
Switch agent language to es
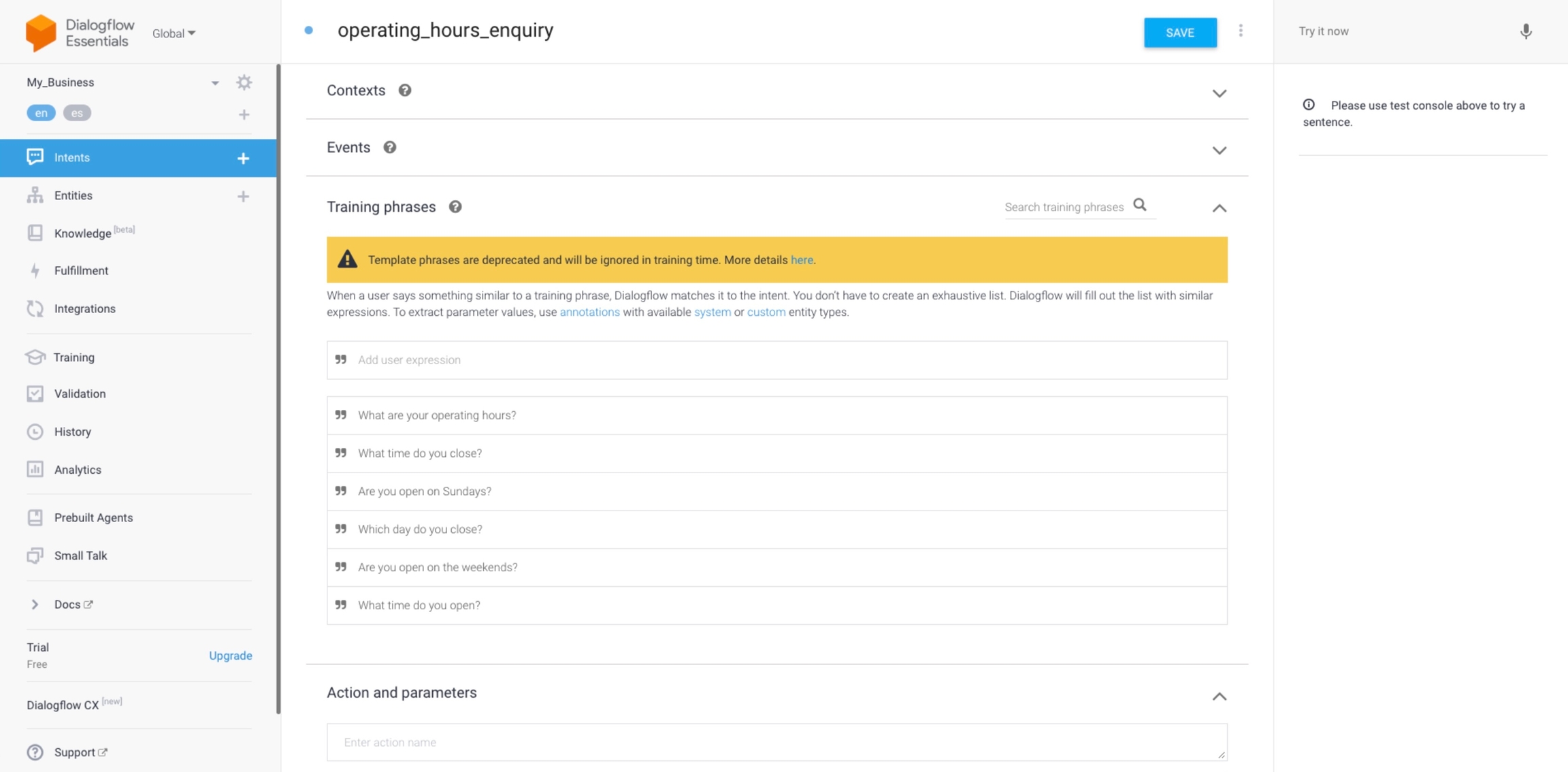[x=76, y=112]
